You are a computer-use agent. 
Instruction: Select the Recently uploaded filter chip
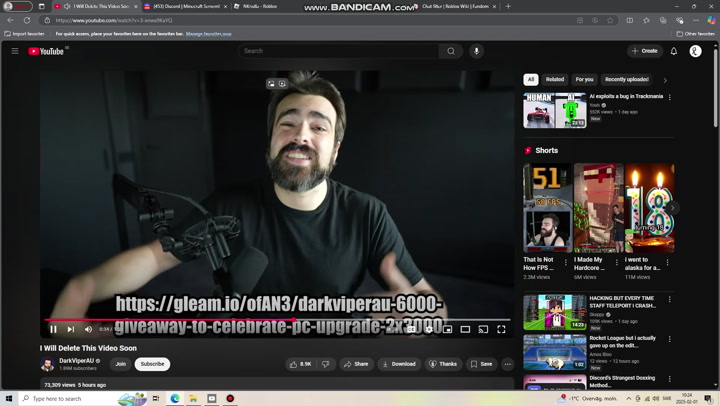coord(626,79)
